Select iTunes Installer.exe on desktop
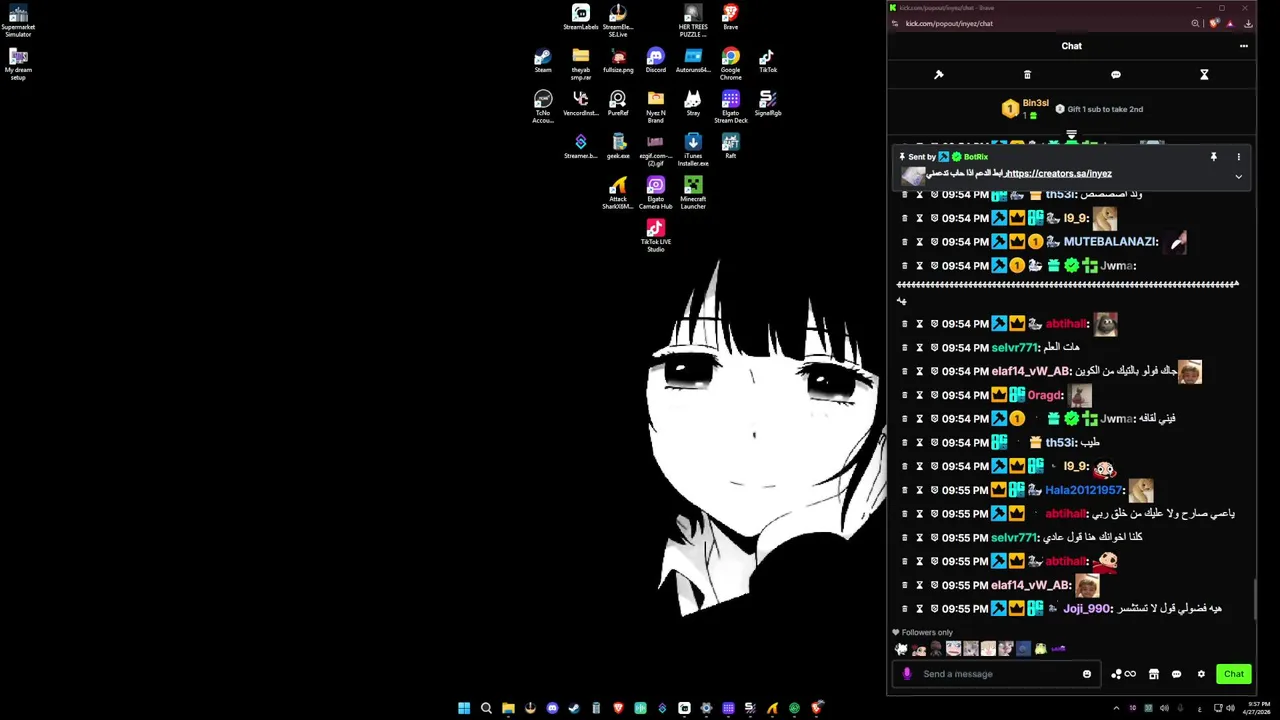This screenshot has width=1280, height=720. pos(693,150)
